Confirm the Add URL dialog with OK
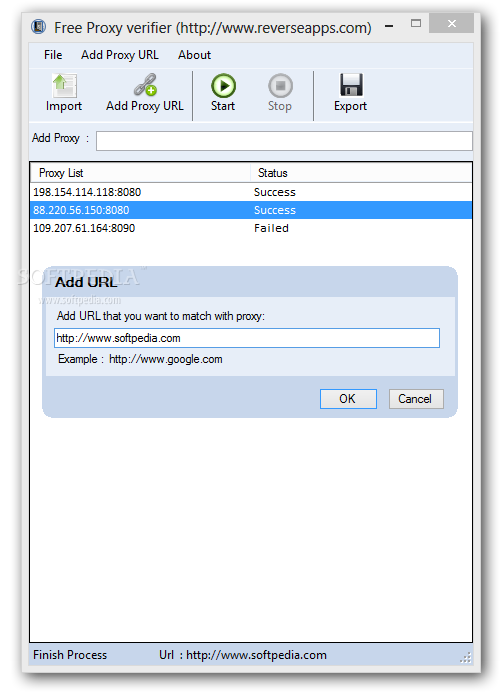Screen dimensions: 501x693 pyautogui.click(x=348, y=399)
